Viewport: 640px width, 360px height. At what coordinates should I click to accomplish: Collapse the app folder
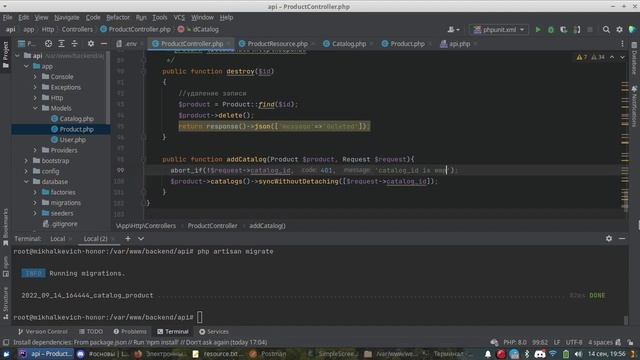point(26,66)
